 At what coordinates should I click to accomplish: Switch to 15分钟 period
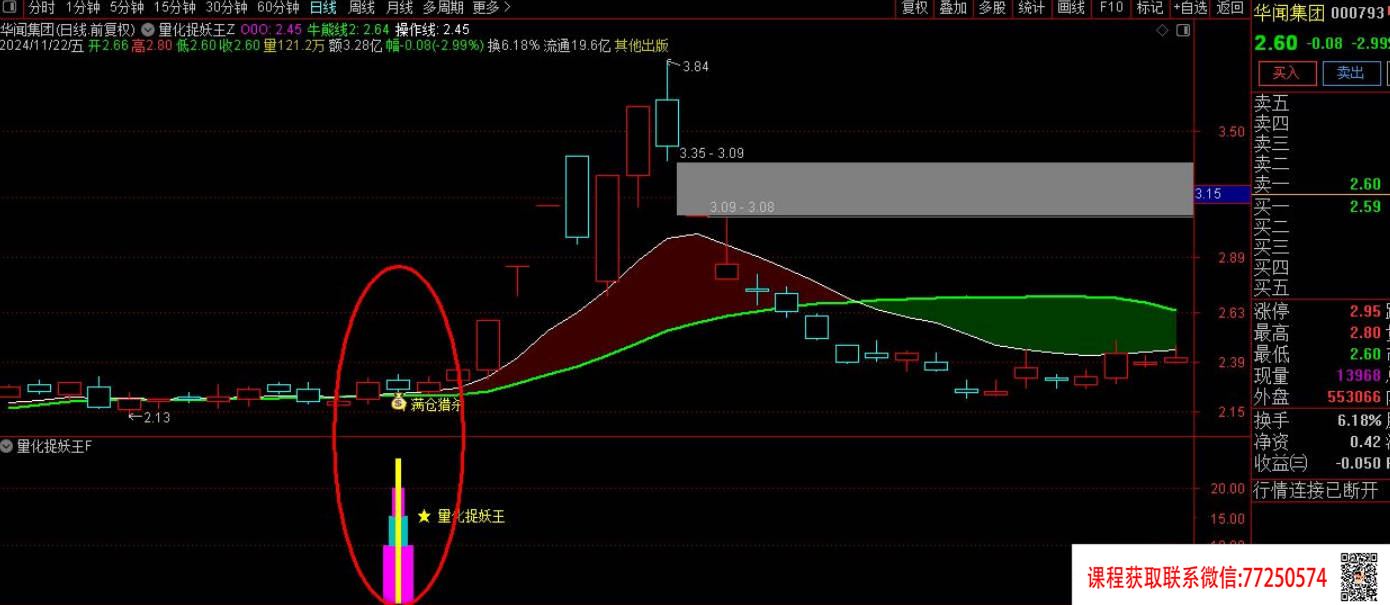[x=175, y=7]
